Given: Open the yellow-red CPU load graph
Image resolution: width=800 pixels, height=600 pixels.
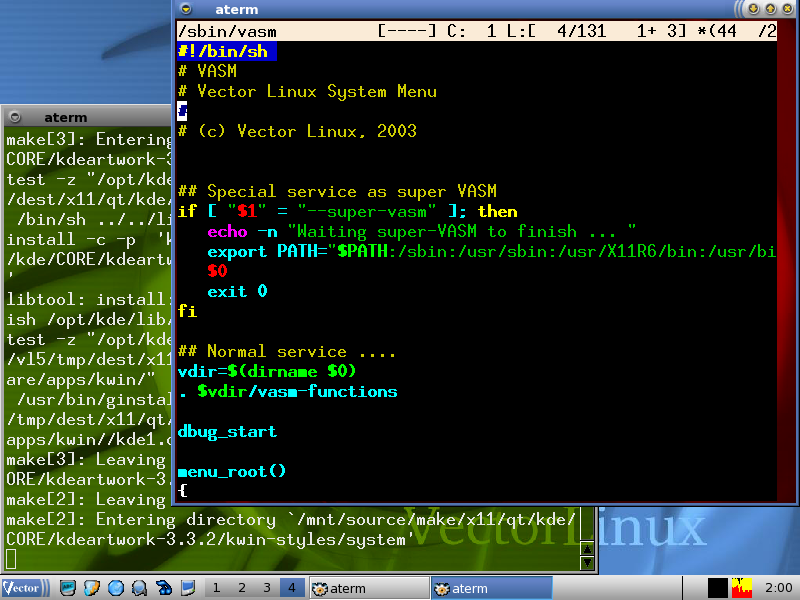Looking at the screenshot, I should click(x=741, y=588).
